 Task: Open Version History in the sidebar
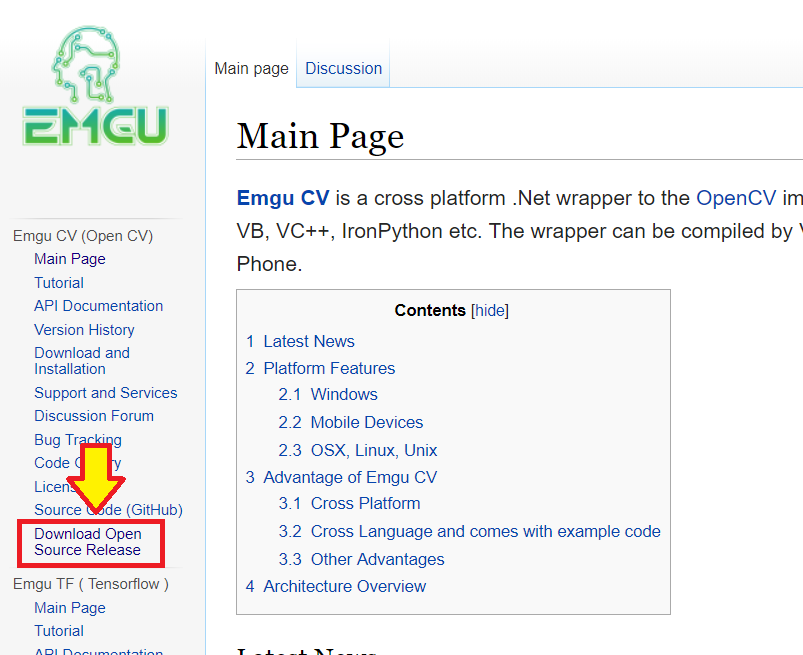coord(84,330)
